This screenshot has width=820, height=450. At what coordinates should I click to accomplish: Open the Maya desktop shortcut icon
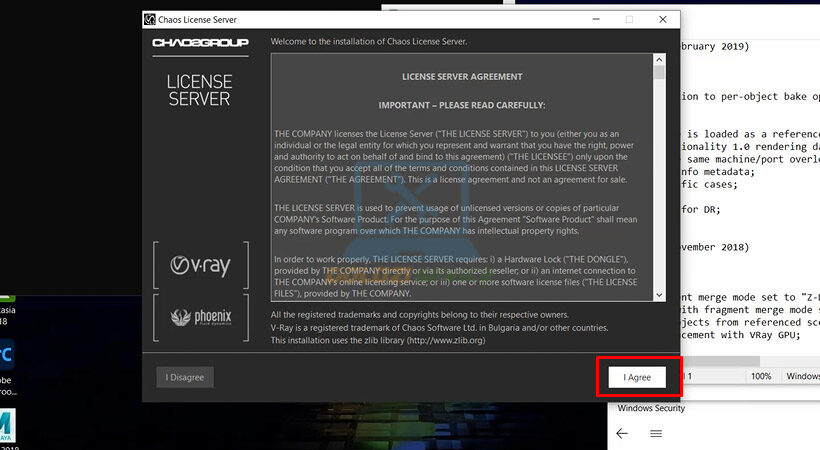pyautogui.click(x=7, y=425)
